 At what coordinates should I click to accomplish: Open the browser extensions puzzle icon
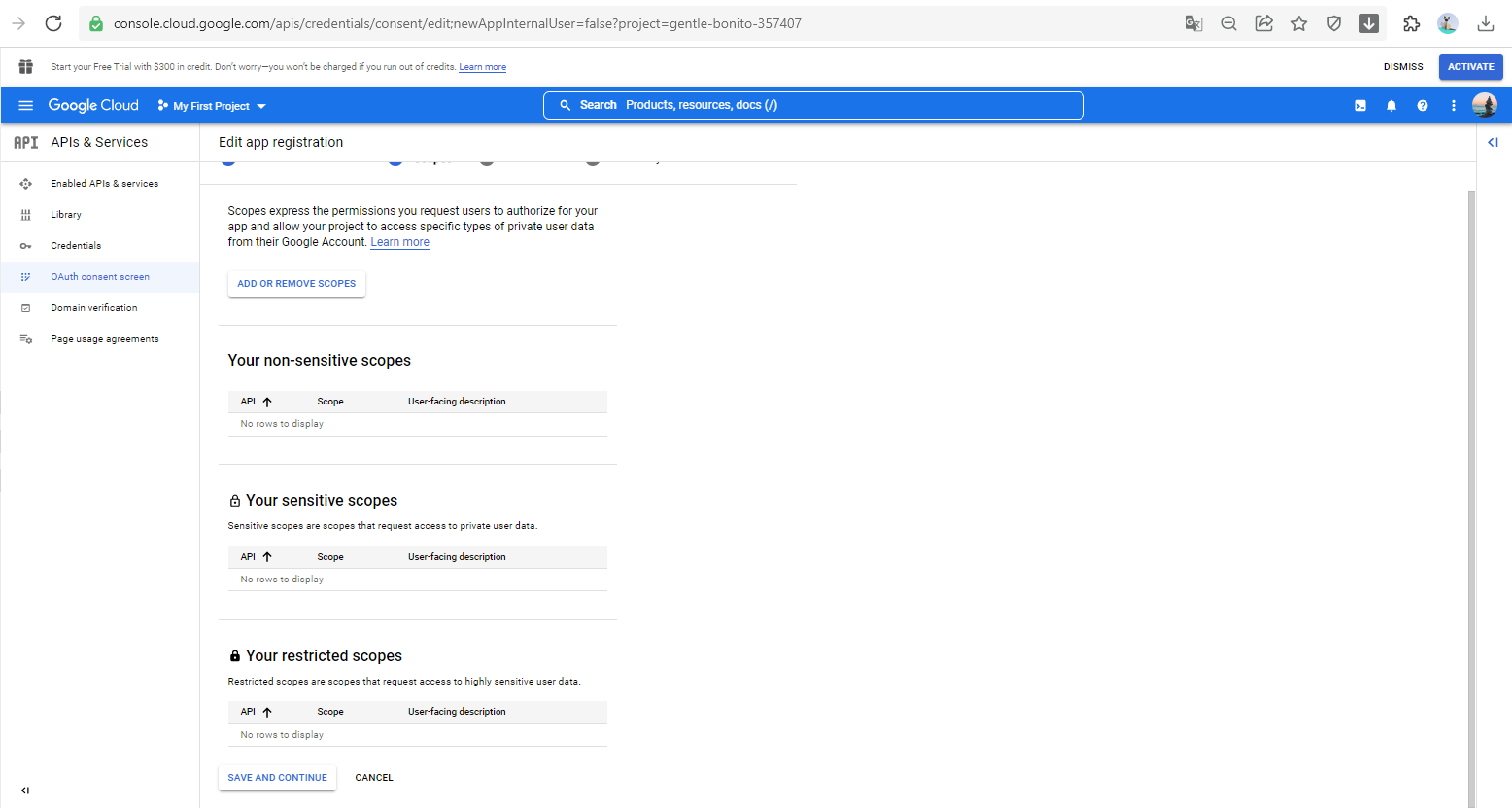tap(1411, 23)
